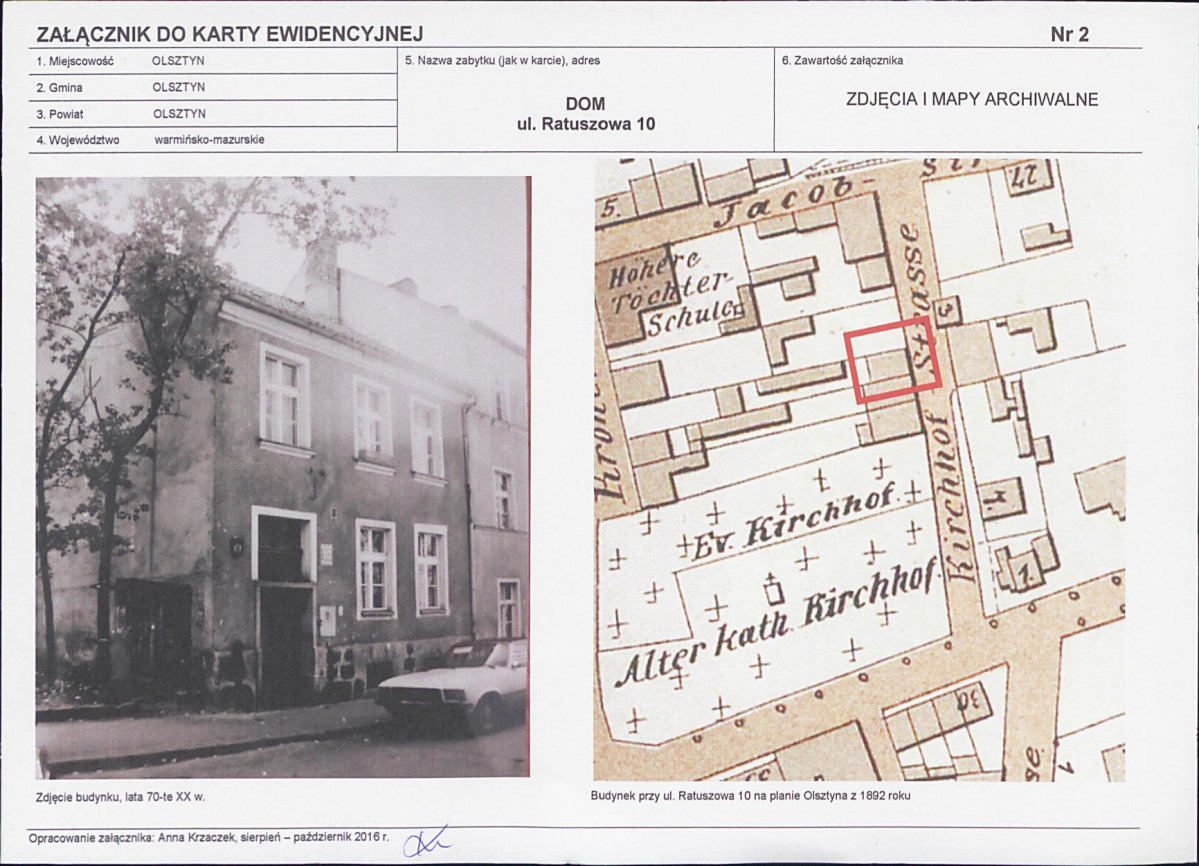Select the "2. Gmina" field row
The height and width of the screenshot is (866, 1199).
216,88
